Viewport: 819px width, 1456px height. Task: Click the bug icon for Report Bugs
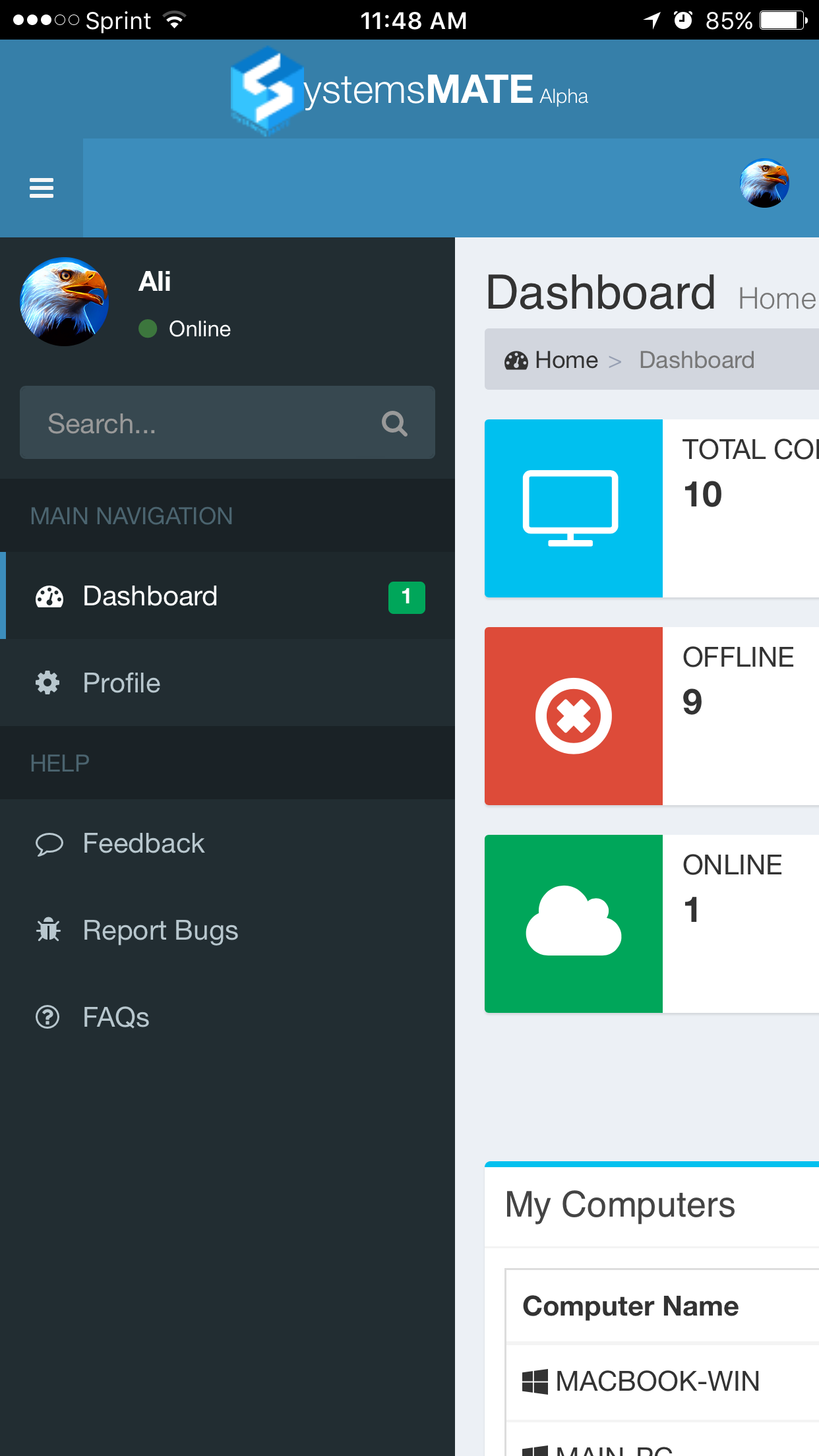click(48, 930)
